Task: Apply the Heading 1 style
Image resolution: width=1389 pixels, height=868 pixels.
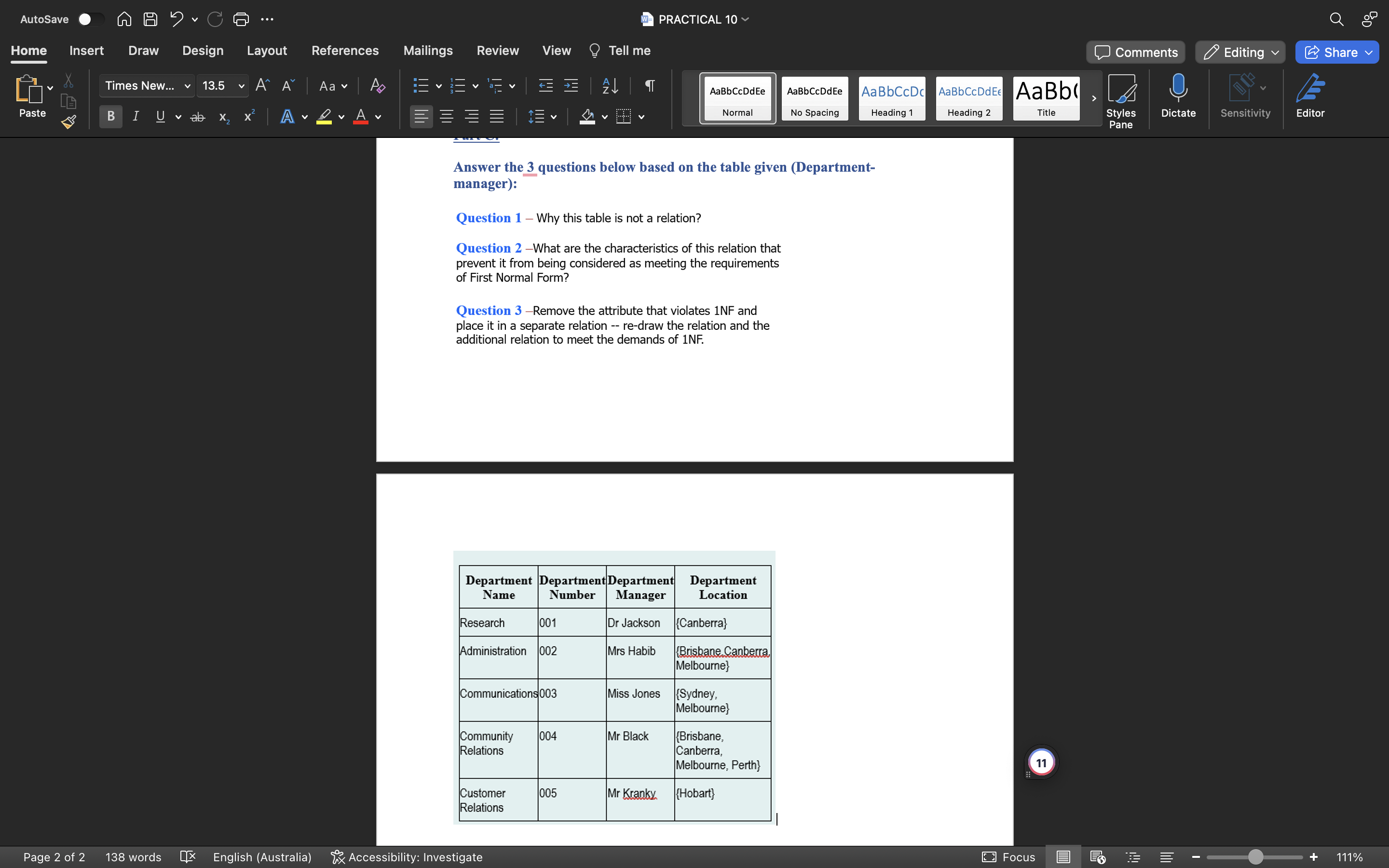Action: pos(891,98)
